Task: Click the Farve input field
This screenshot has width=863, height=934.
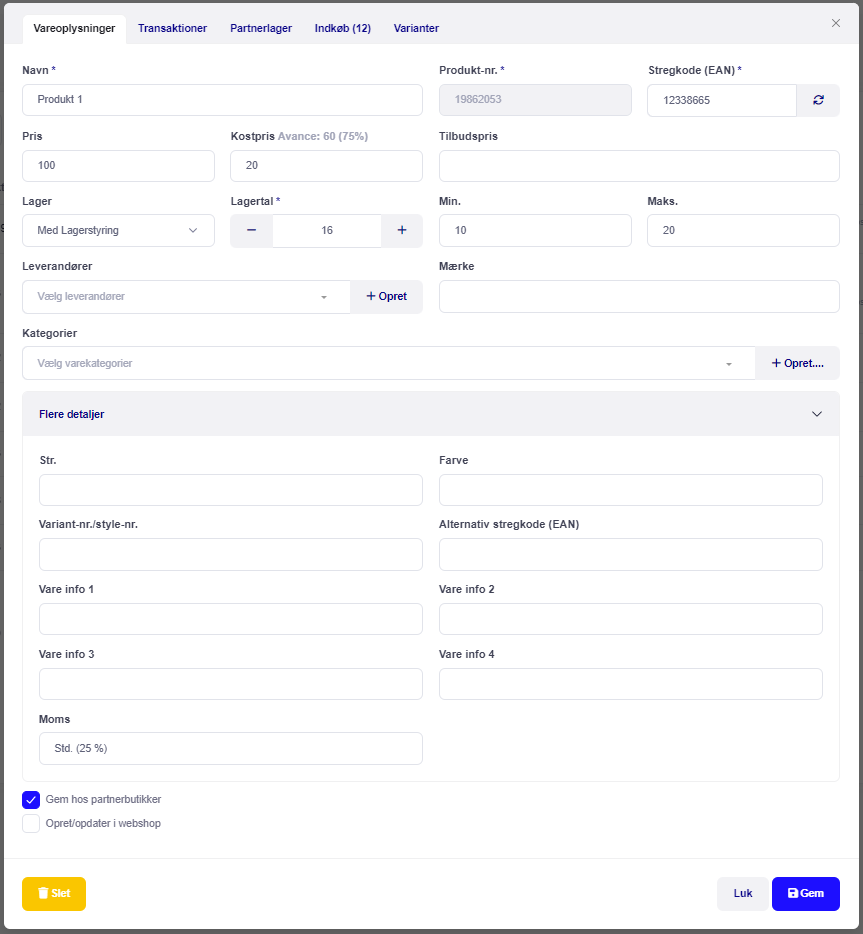Action: 631,490
